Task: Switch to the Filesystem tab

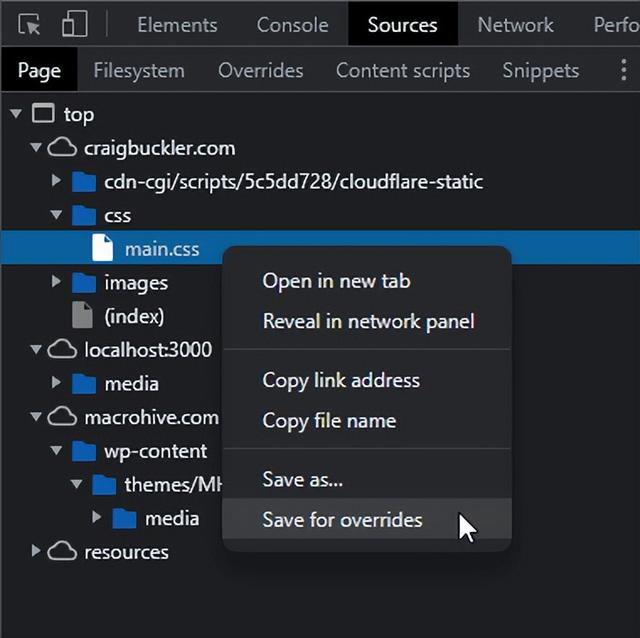Action: 139,70
